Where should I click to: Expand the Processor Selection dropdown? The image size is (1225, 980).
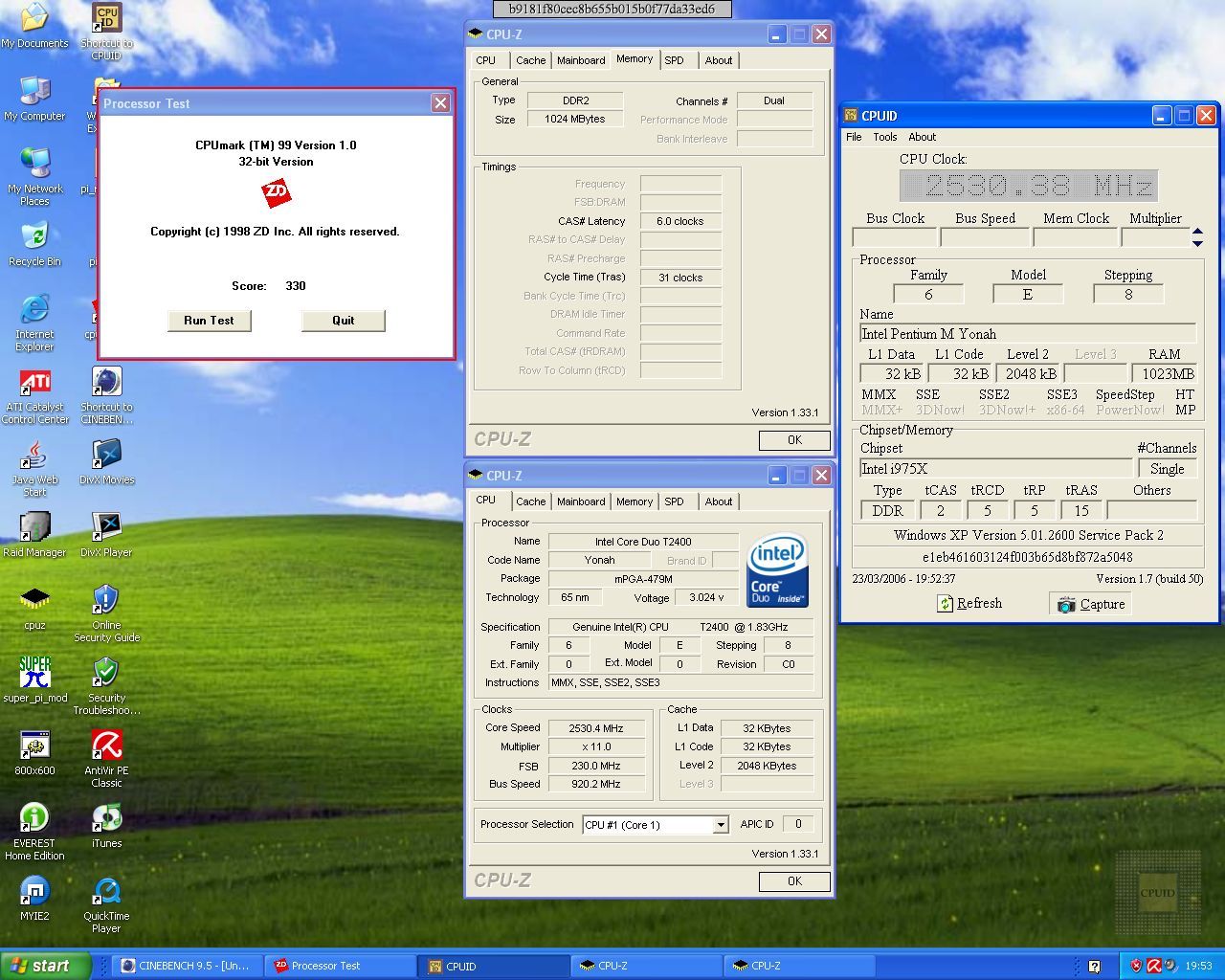click(720, 825)
